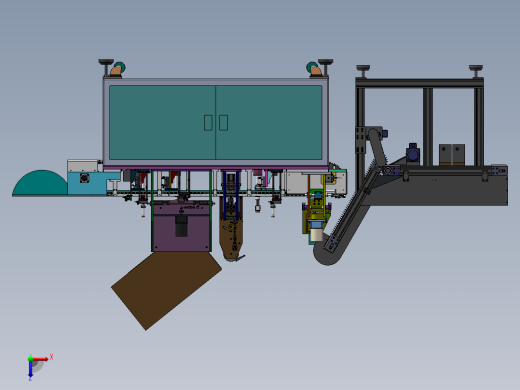This screenshot has width=520, height=390.
Task: Select the blue motor on the black frame
Action: (413, 154)
